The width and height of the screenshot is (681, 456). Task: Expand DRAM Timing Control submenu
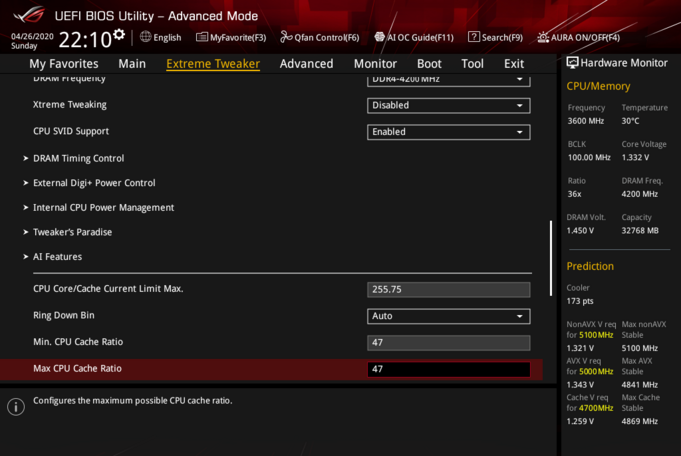[x=79, y=159]
